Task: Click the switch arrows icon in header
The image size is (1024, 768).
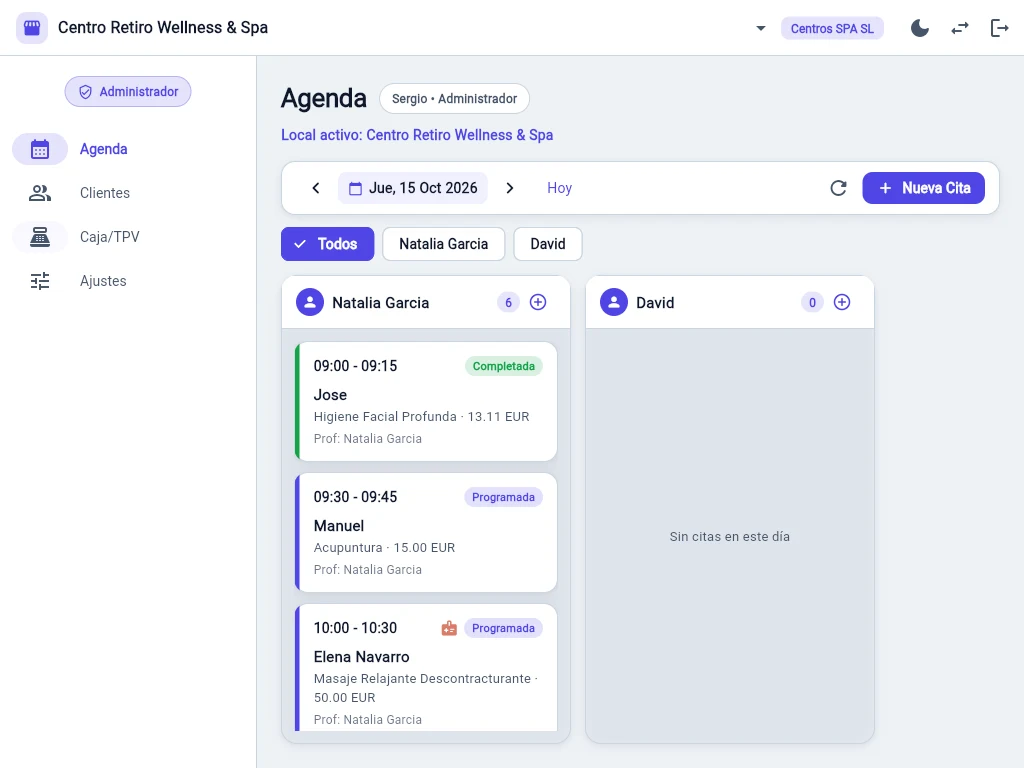Action: tap(959, 28)
